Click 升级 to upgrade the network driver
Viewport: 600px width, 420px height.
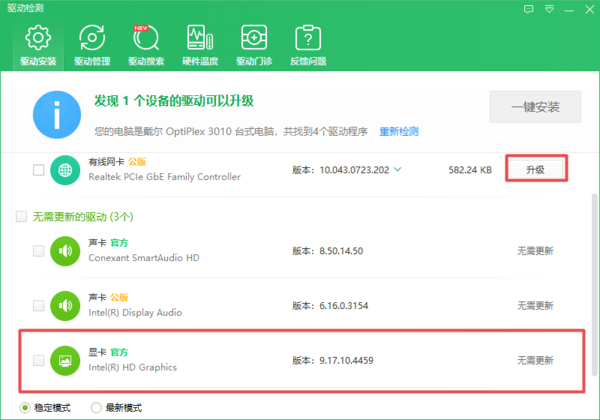click(535, 169)
